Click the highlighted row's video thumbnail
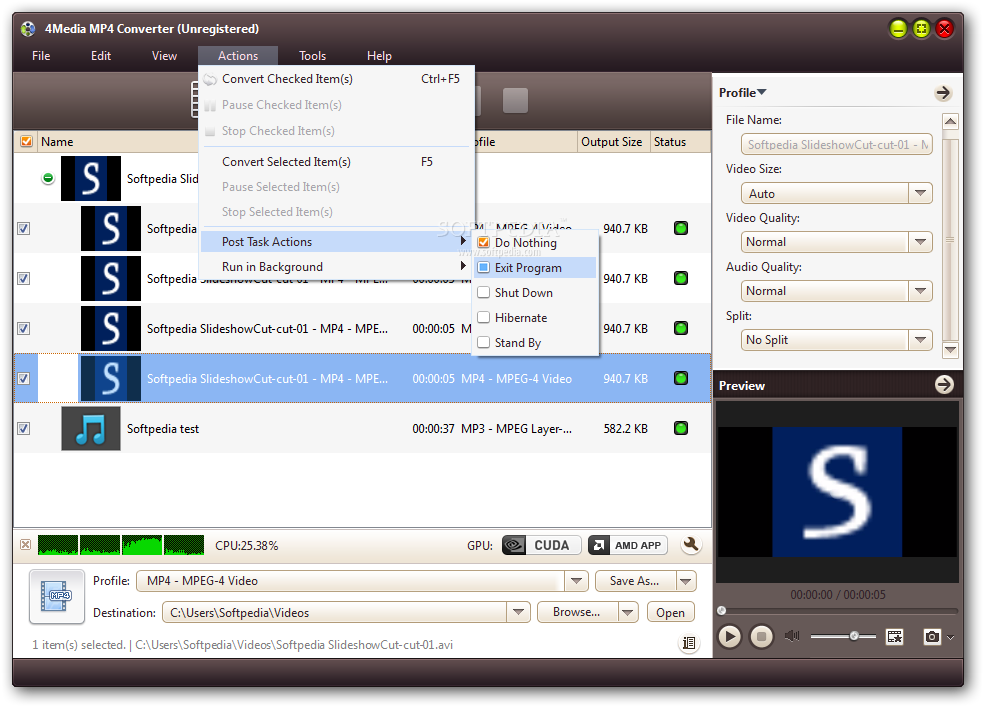Viewport: 984px width, 707px height. point(110,378)
